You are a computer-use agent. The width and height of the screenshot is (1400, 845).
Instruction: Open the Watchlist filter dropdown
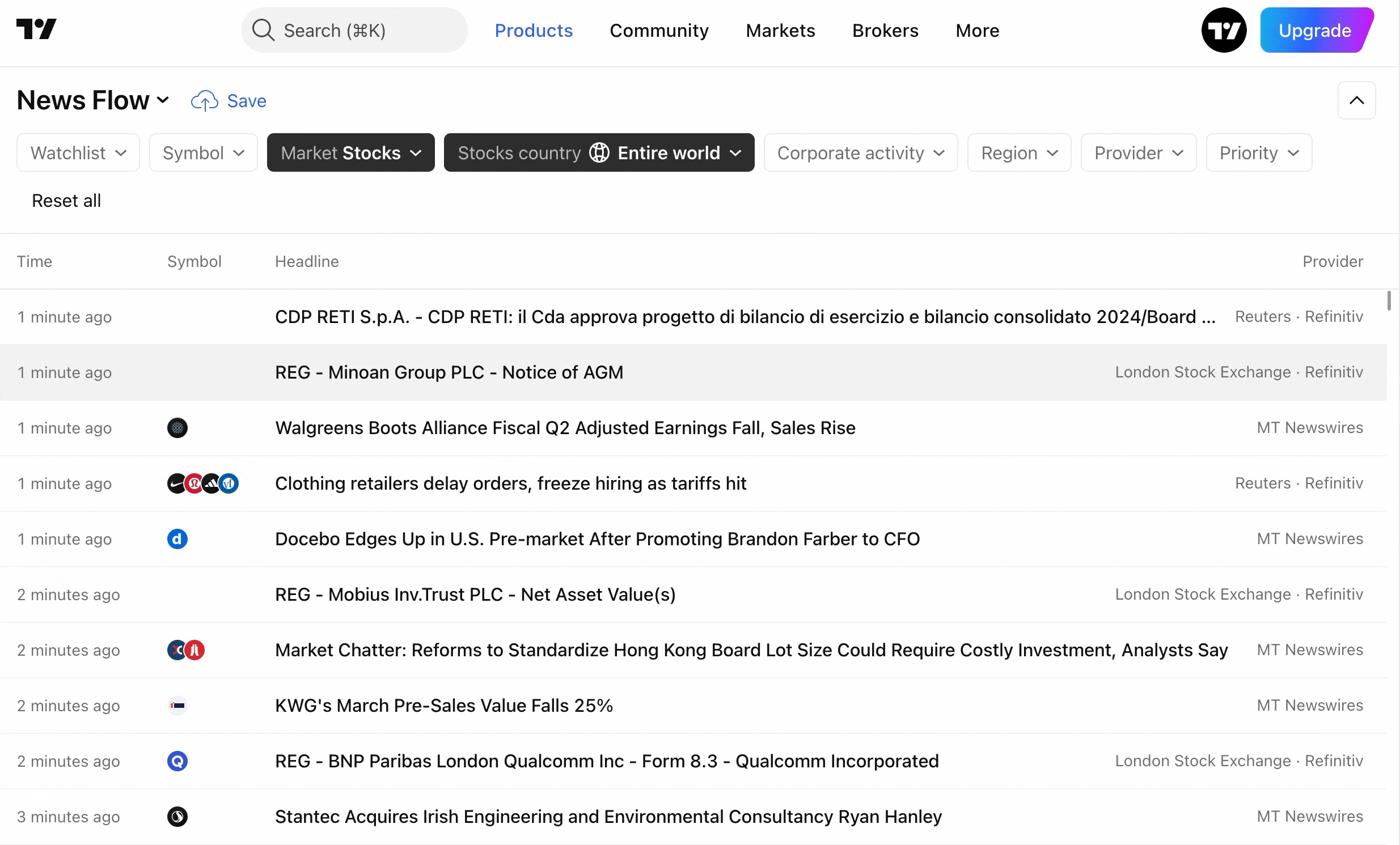tap(78, 153)
